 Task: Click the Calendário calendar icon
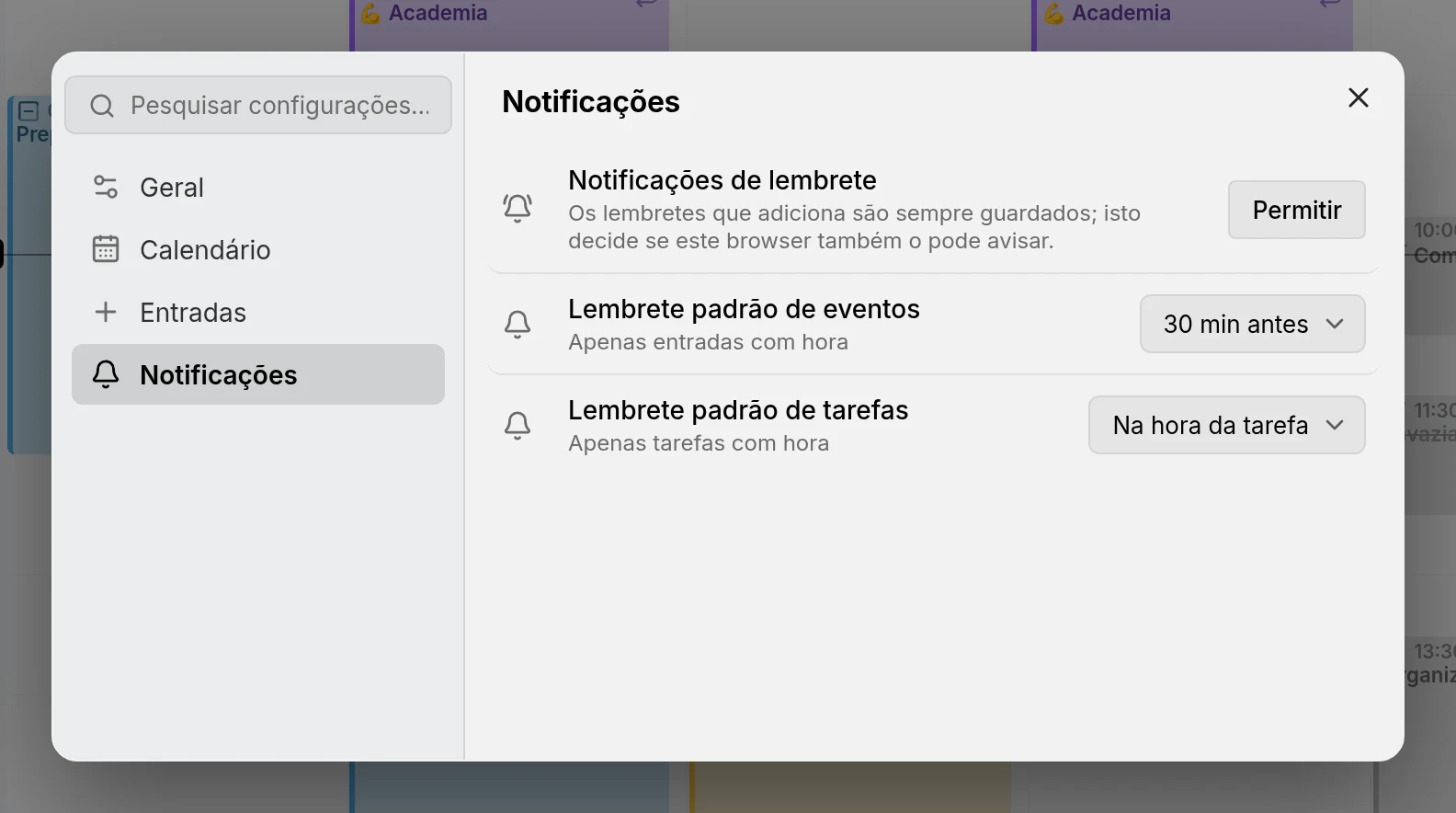(x=106, y=249)
